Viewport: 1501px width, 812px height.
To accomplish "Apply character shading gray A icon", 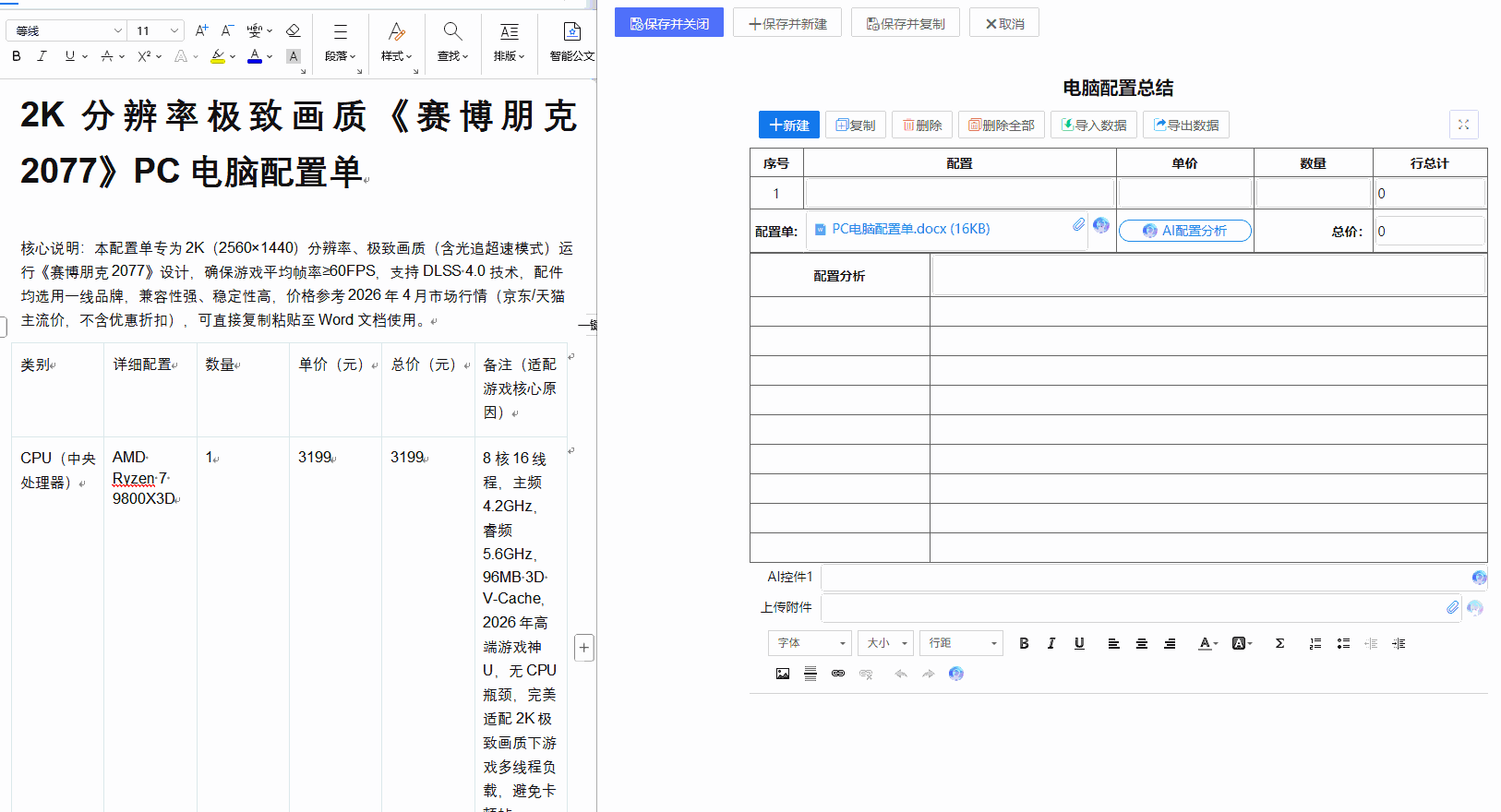I will [x=294, y=56].
